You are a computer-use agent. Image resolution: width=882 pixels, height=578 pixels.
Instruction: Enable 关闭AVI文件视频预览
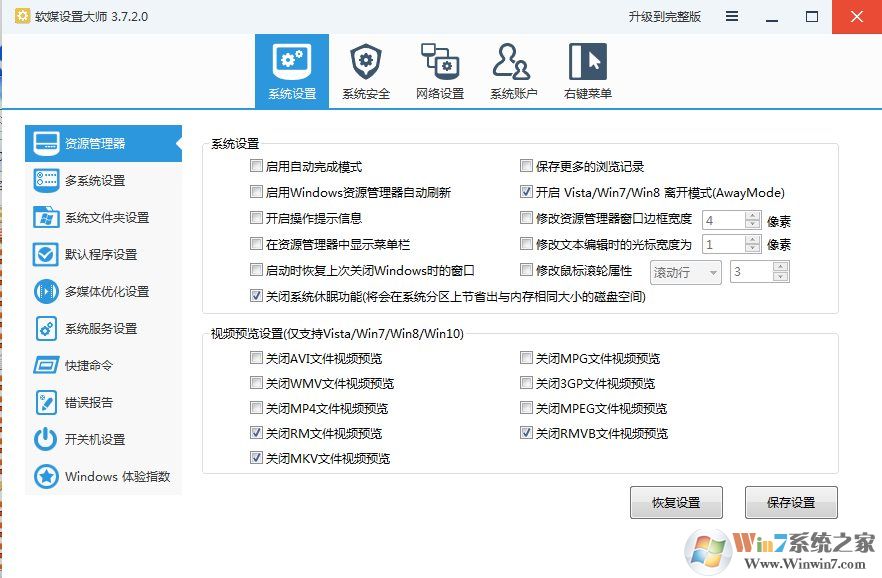coord(257,358)
